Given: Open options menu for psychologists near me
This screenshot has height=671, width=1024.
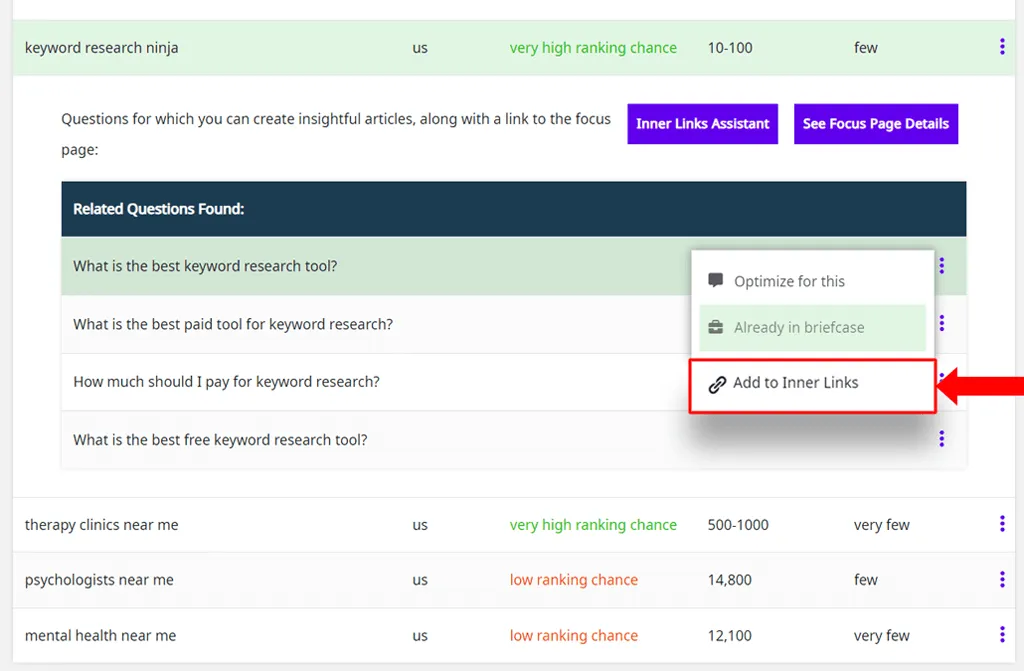Looking at the screenshot, I should click(x=1002, y=579).
